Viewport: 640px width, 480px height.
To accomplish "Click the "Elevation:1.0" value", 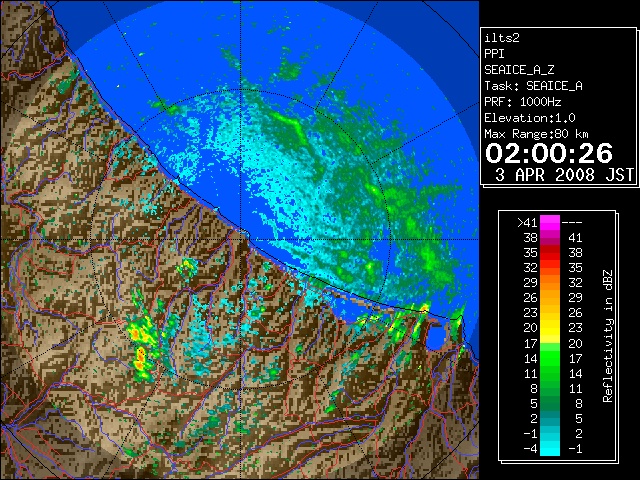I will [x=529, y=118].
